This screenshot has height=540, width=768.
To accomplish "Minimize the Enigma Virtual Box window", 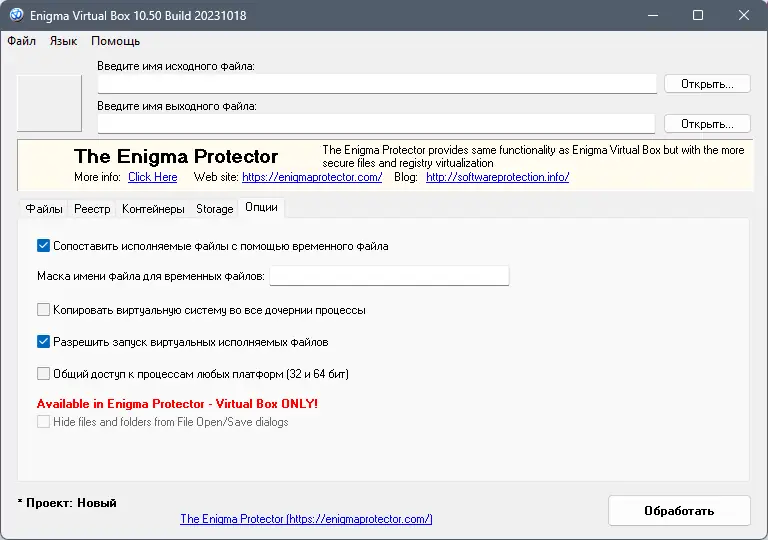I will [x=653, y=15].
